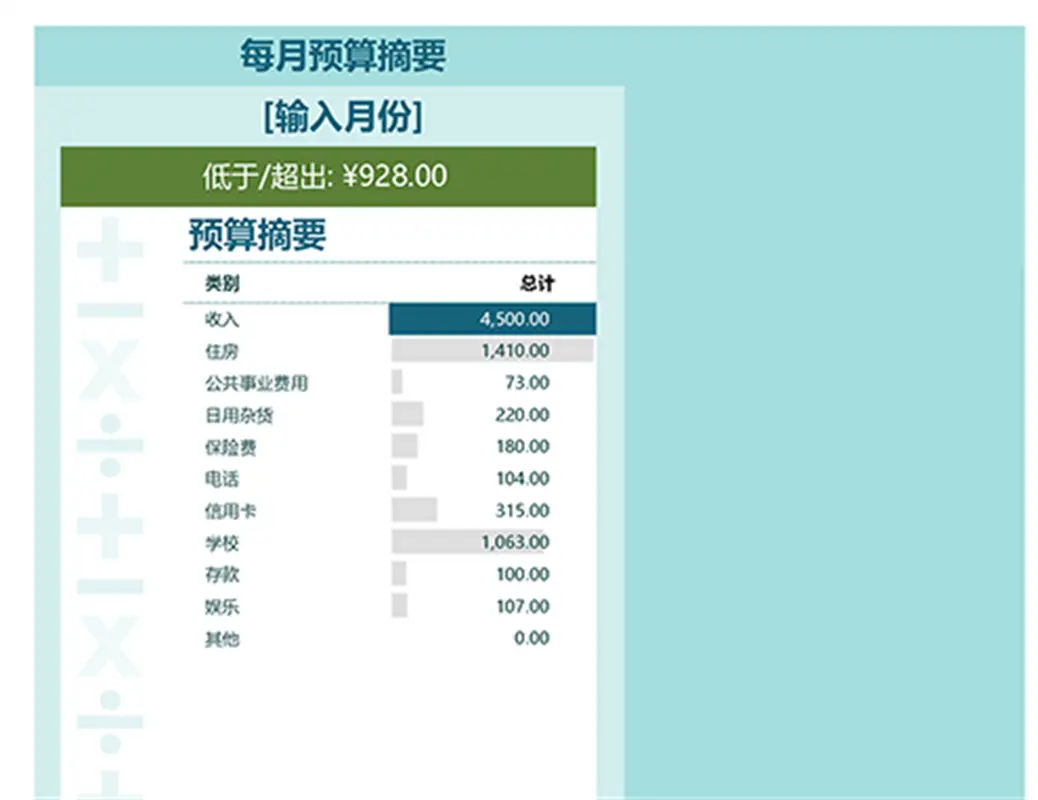
Task: Click the 其他 amount cell 0.00
Action: (x=531, y=639)
